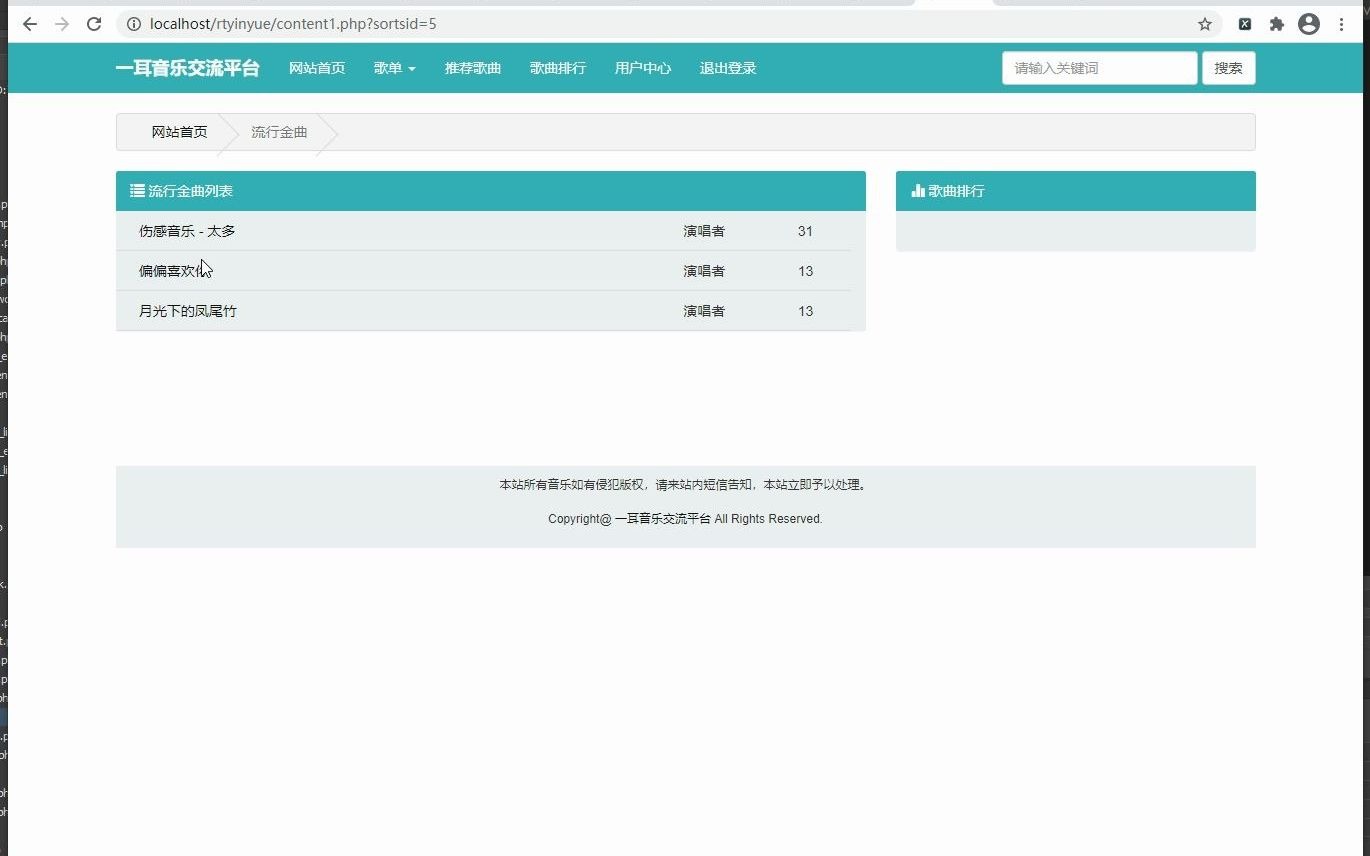This screenshot has height=856, width=1370.
Task: Open the song 月光下的凤尾竹
Action: point(188,311)
